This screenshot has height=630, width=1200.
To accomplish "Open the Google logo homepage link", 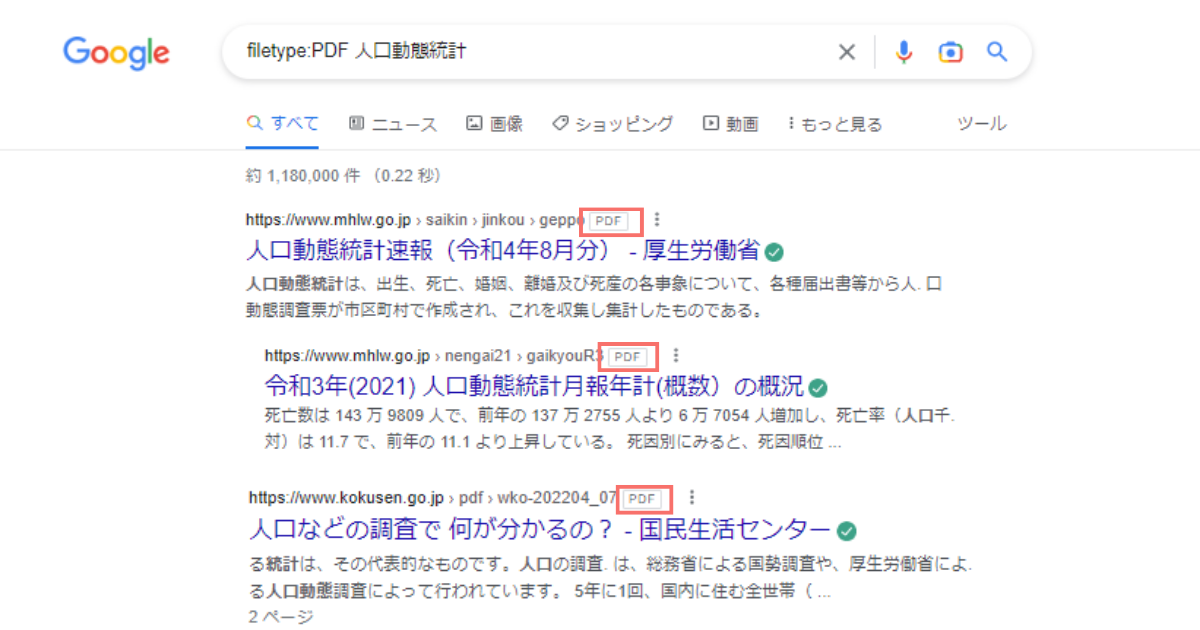I will tap(116, 52).
